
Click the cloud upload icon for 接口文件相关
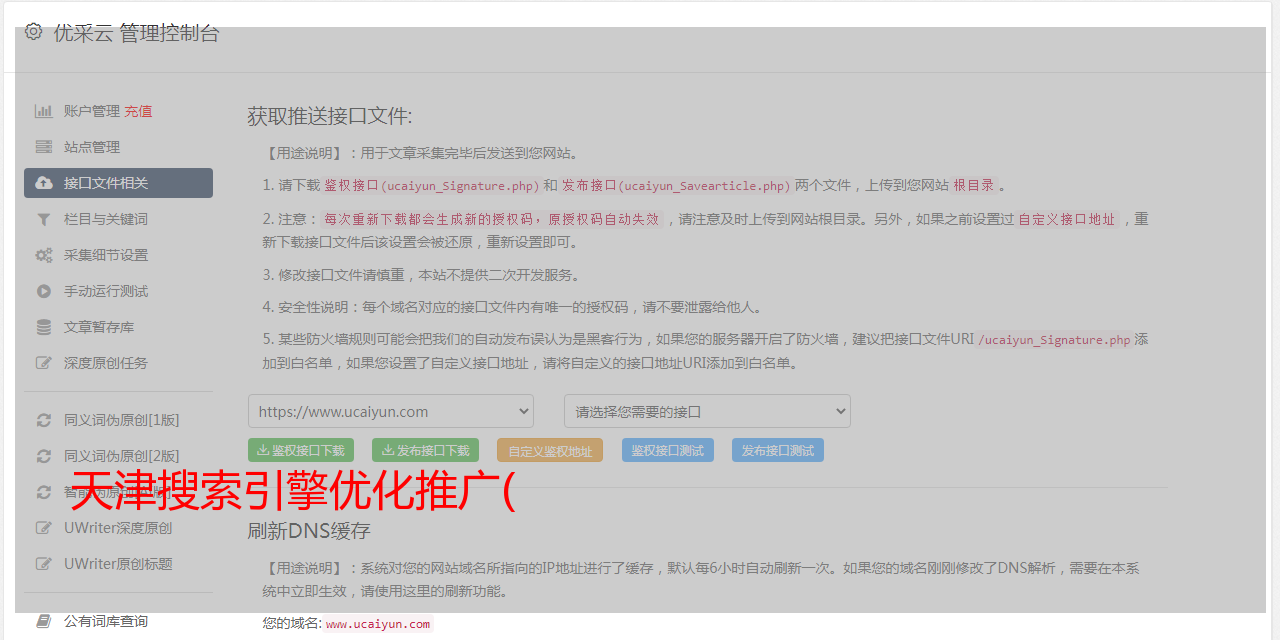[44, 183]
